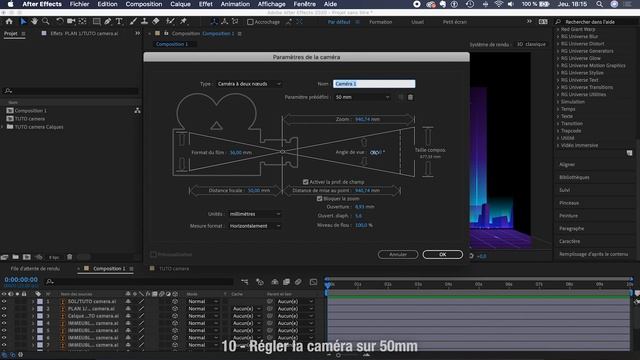This screenshot has height=360, width=640.
Task: Select the Zoom magnifier tool
Action: tap(46, 21)
